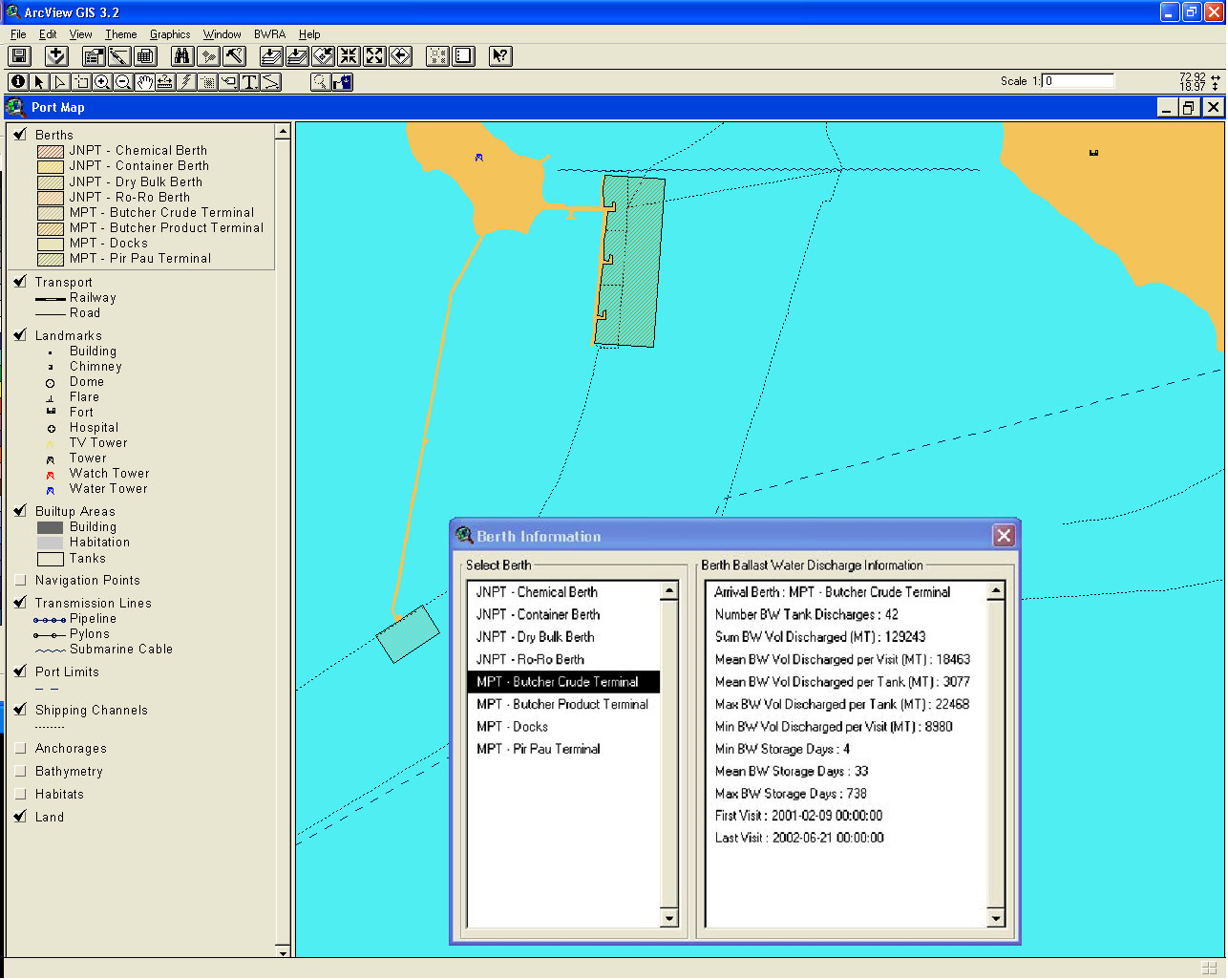
Task: Open Find with the binoculars icon
Action: click(181, 56)
